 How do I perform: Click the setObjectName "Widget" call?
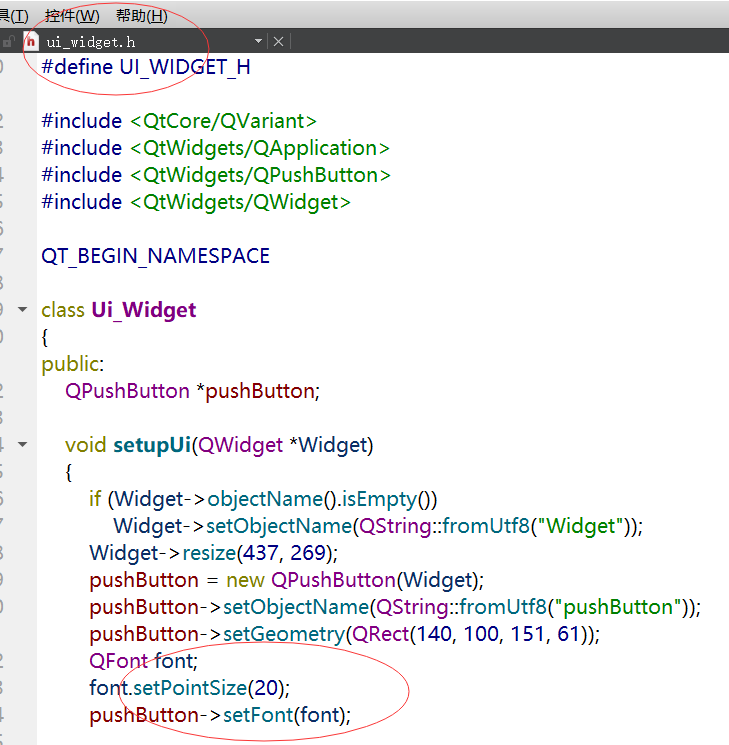click(x=378, y=526)
